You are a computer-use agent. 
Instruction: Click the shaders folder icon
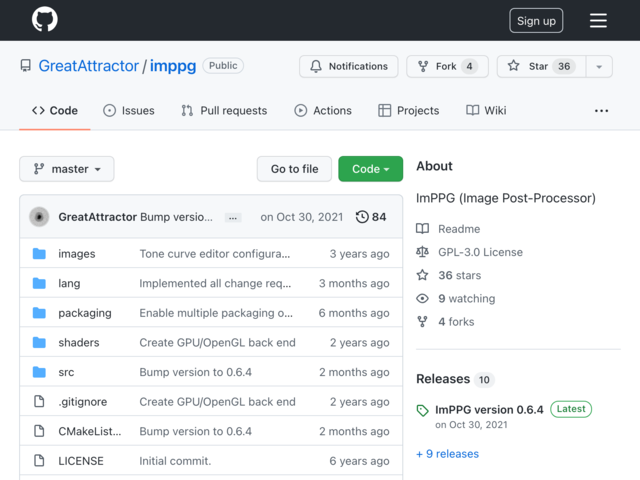[39, 342]
